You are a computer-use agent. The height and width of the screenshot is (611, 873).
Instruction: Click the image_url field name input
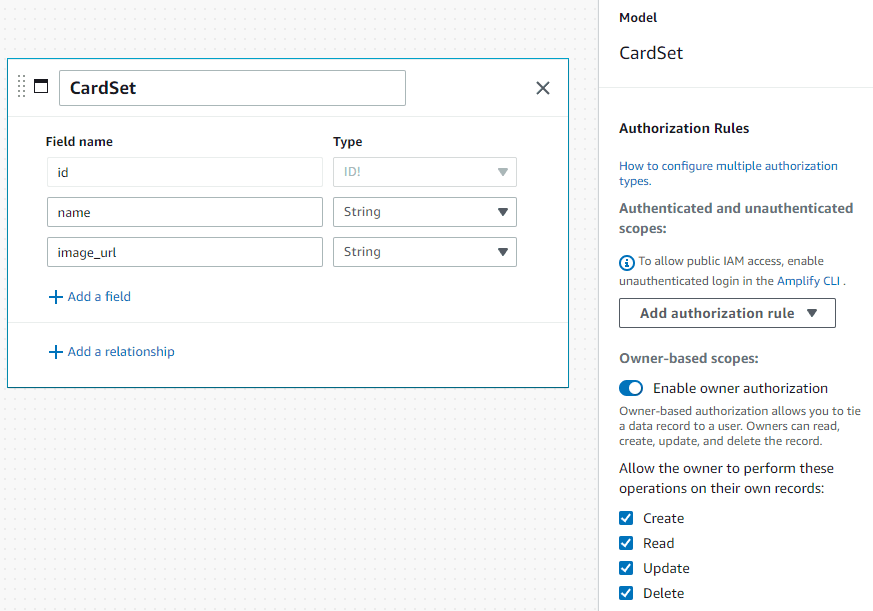[184, 252]
